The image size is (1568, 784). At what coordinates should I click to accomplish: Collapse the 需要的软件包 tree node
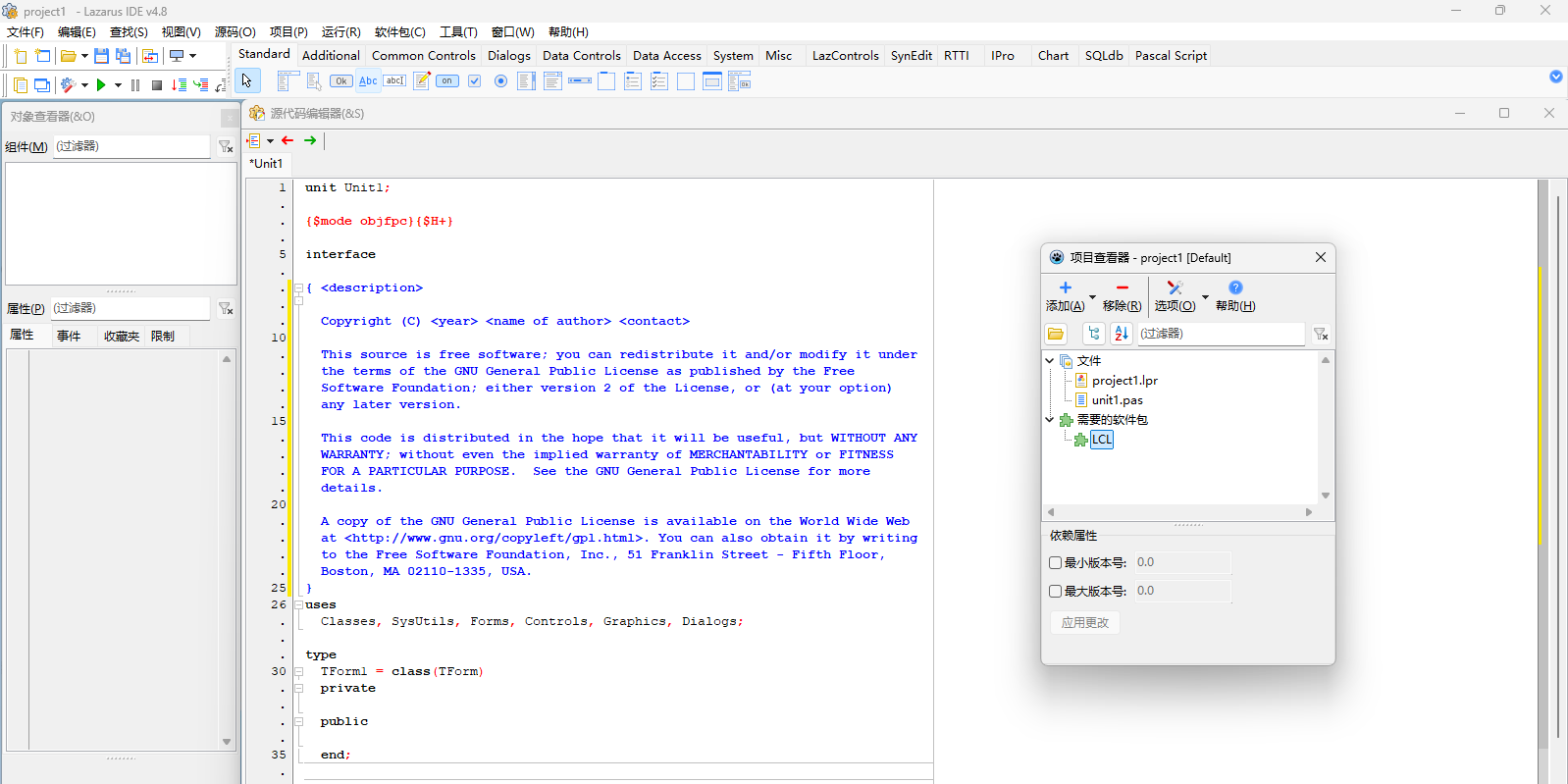(x=1050, y=420)
